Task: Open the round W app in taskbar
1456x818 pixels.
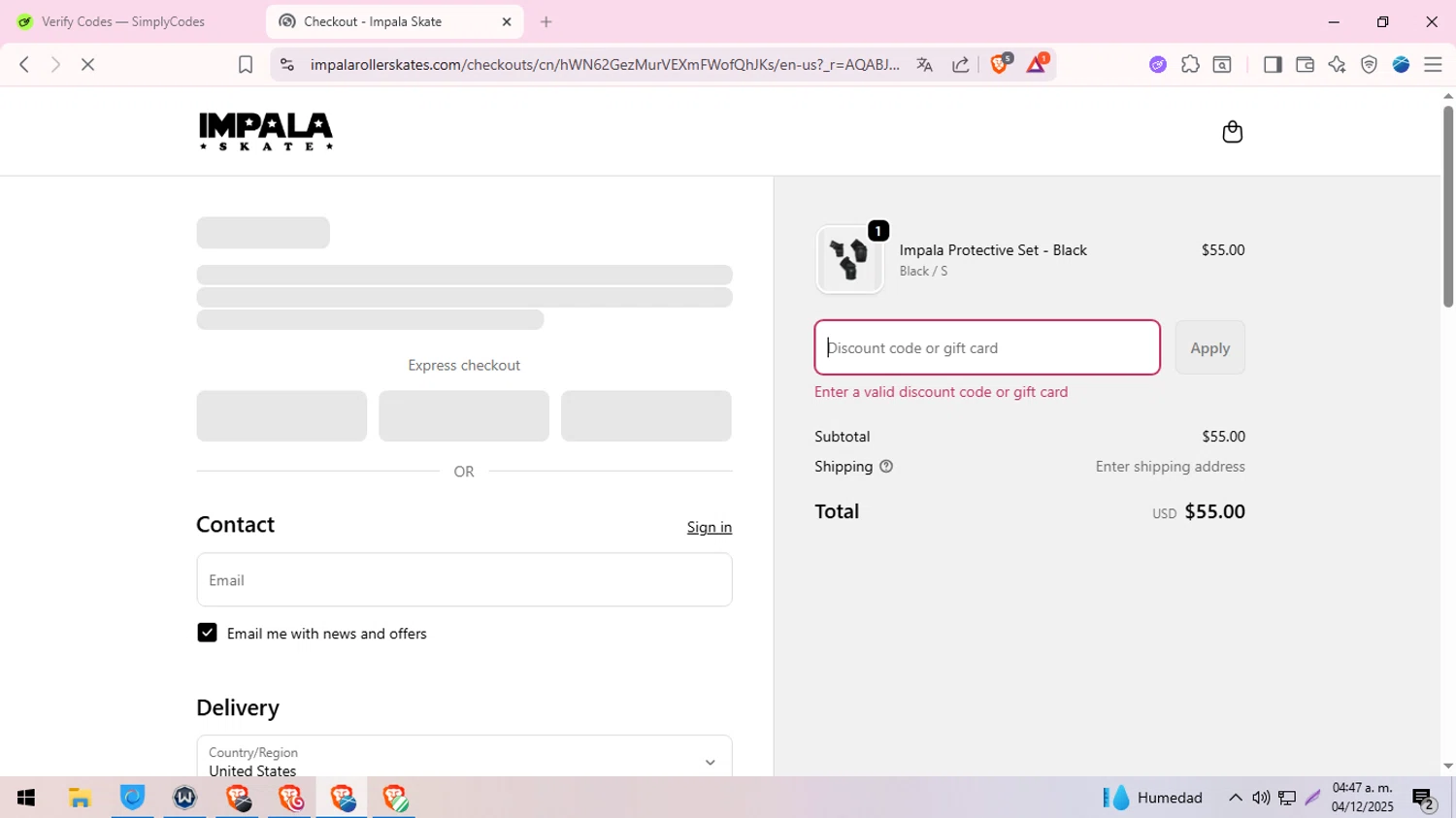Action: [x=184, y=798]
